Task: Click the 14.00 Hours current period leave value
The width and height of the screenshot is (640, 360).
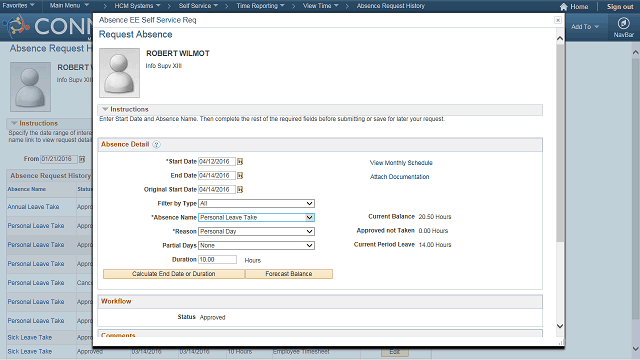Action: click(435, 245)
